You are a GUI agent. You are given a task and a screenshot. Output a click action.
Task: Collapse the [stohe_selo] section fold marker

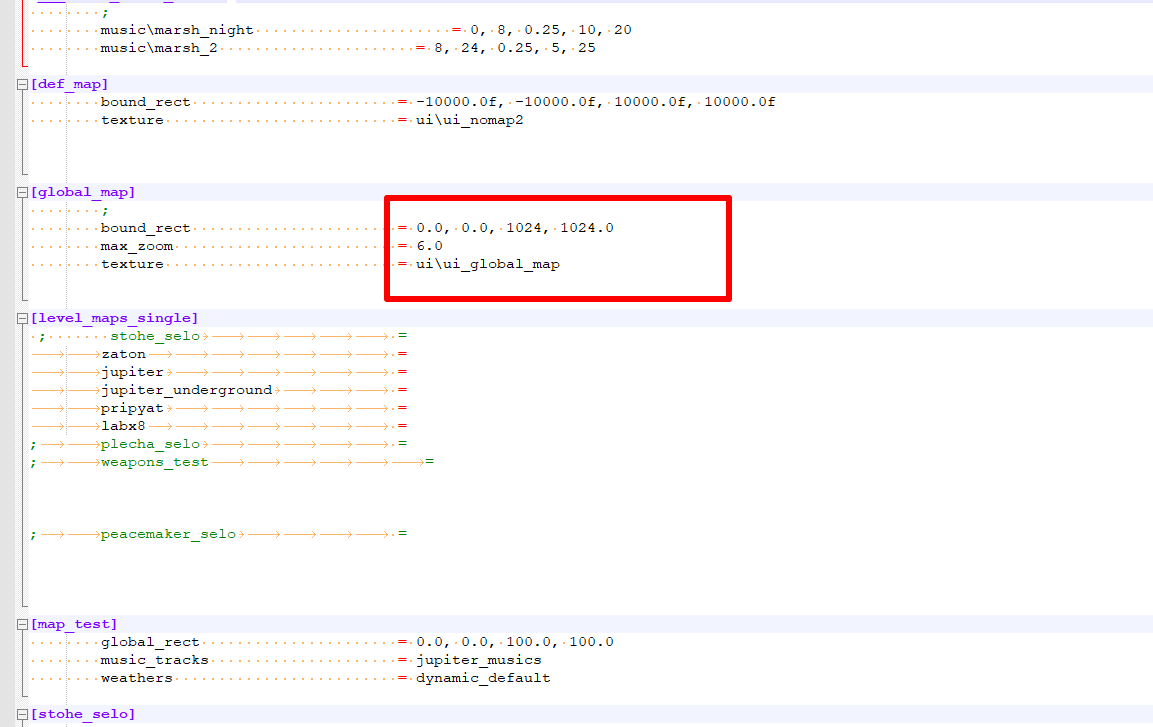22,715
